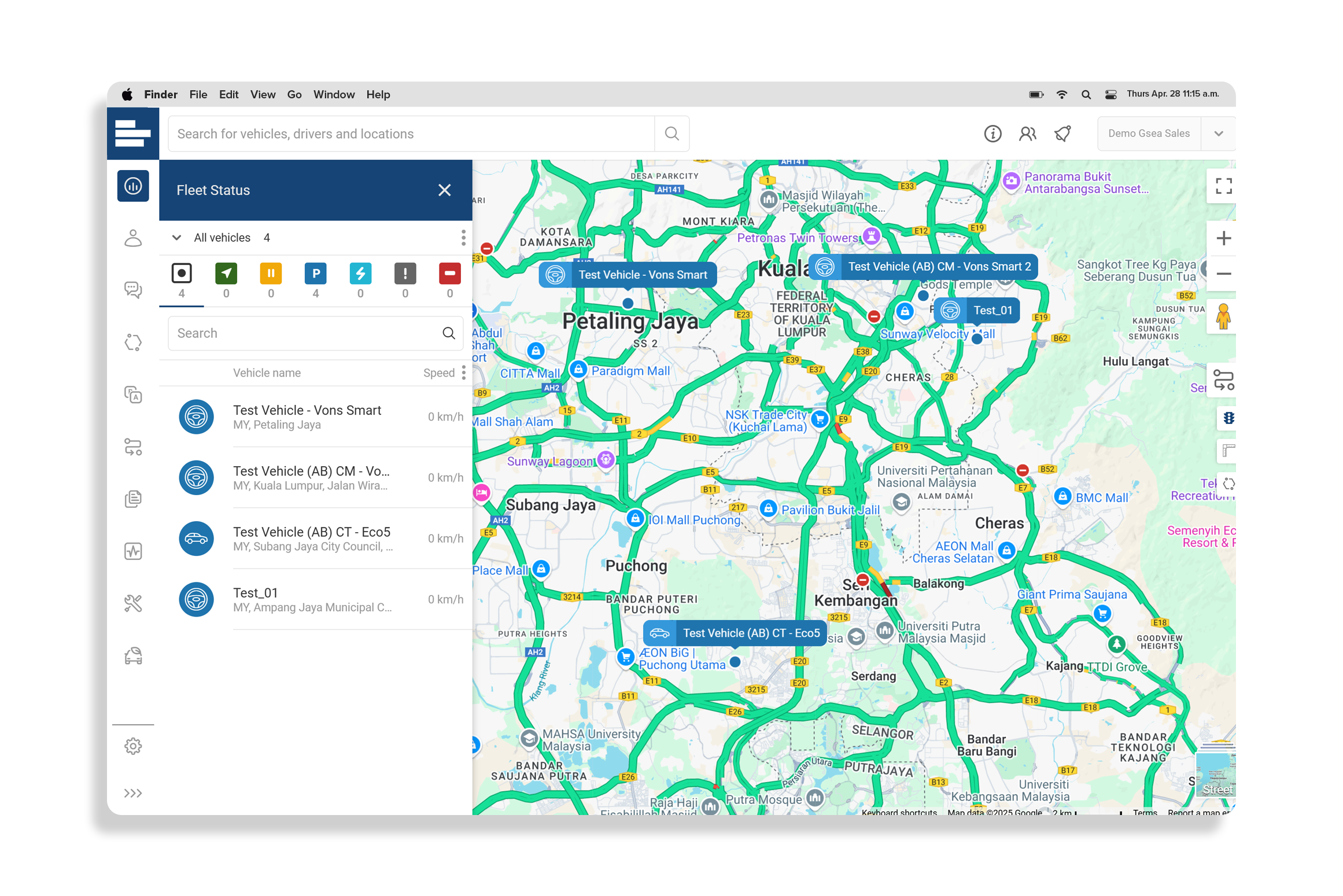Viewport: 1343px width, 896px height.
Task: Click Test Vehicle - Vons Smart map label
Action: pyautogui.click(x=628, y=275)
